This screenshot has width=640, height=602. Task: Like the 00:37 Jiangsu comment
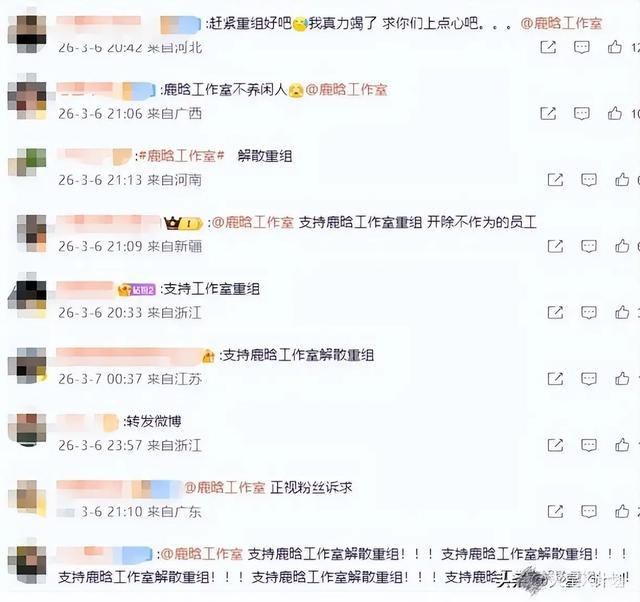[622, 379]
